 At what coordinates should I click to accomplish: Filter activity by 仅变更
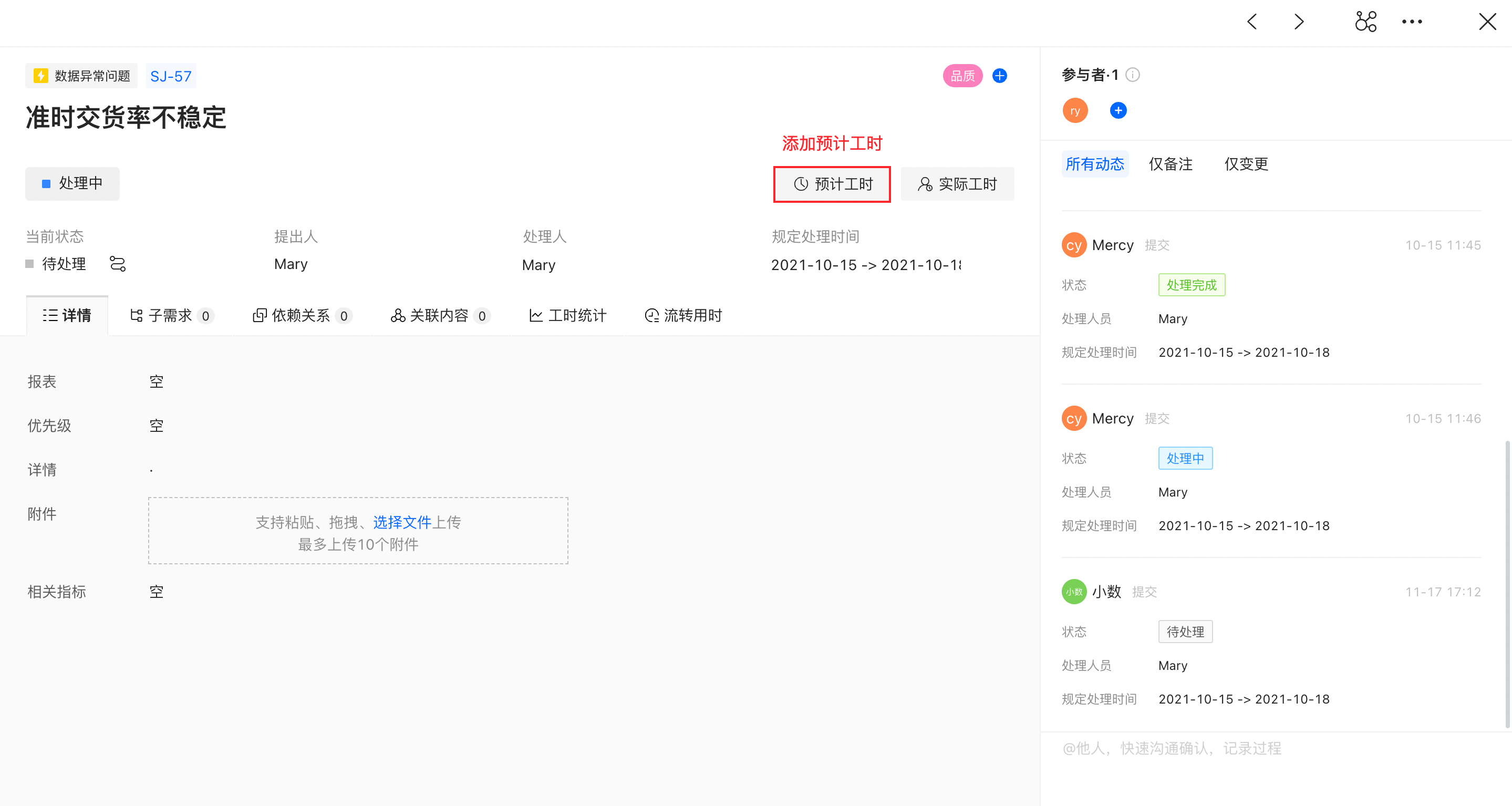click(x=1246, y=164)
